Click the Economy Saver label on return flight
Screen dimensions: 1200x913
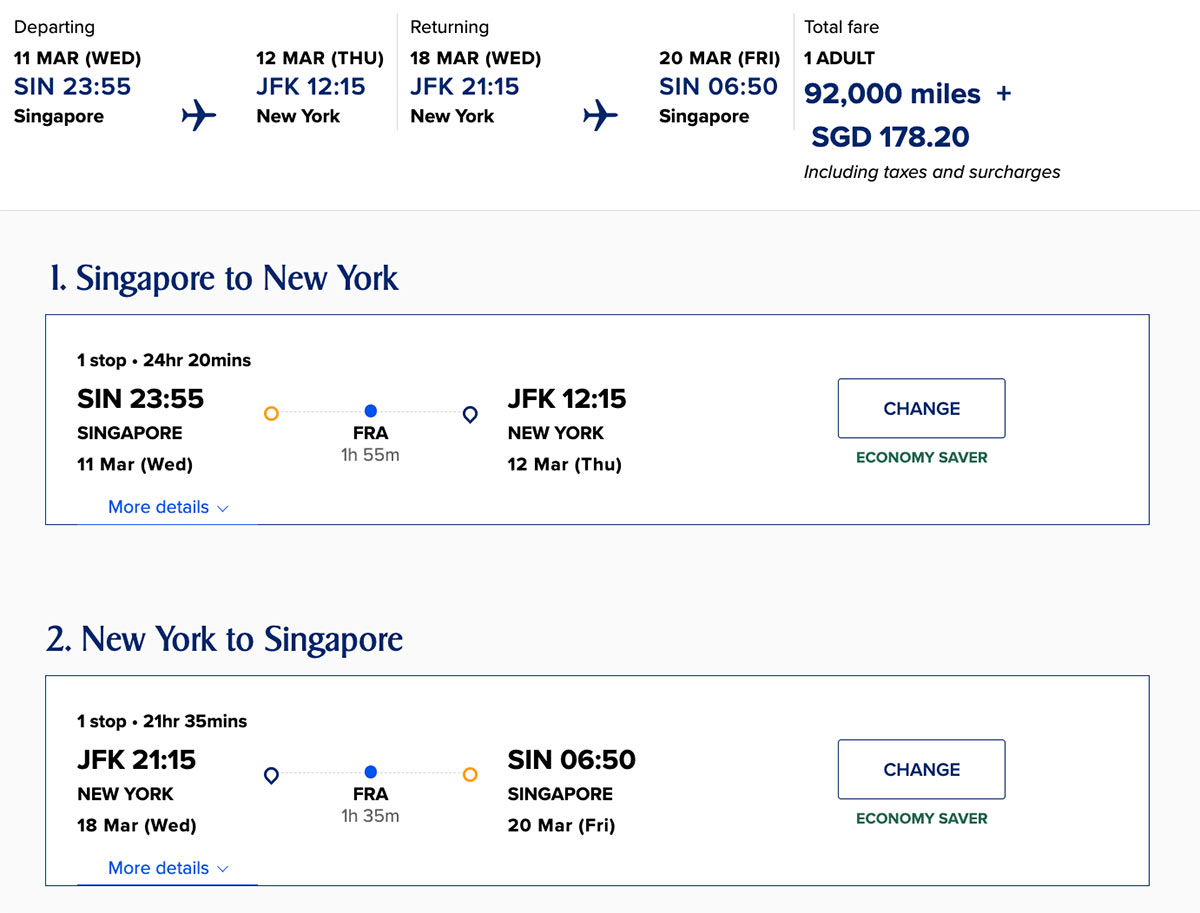(x=921, y=818)
